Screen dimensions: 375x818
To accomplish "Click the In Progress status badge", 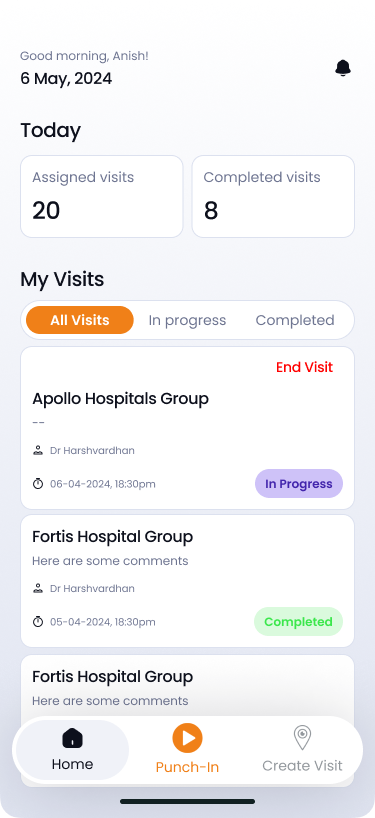I will pyautogui.click(x=299, y=484).
